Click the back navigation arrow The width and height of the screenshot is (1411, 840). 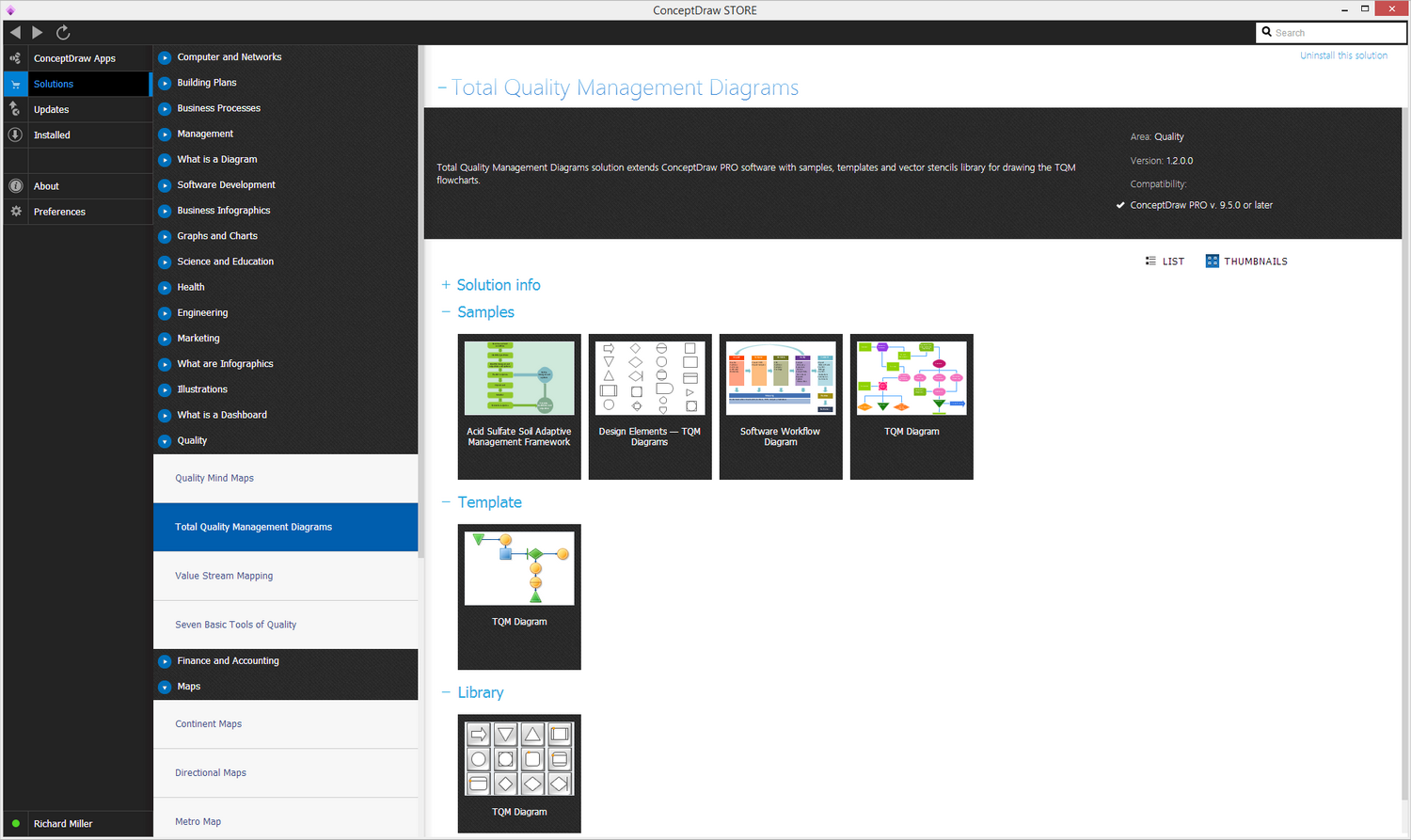[15, 33]
